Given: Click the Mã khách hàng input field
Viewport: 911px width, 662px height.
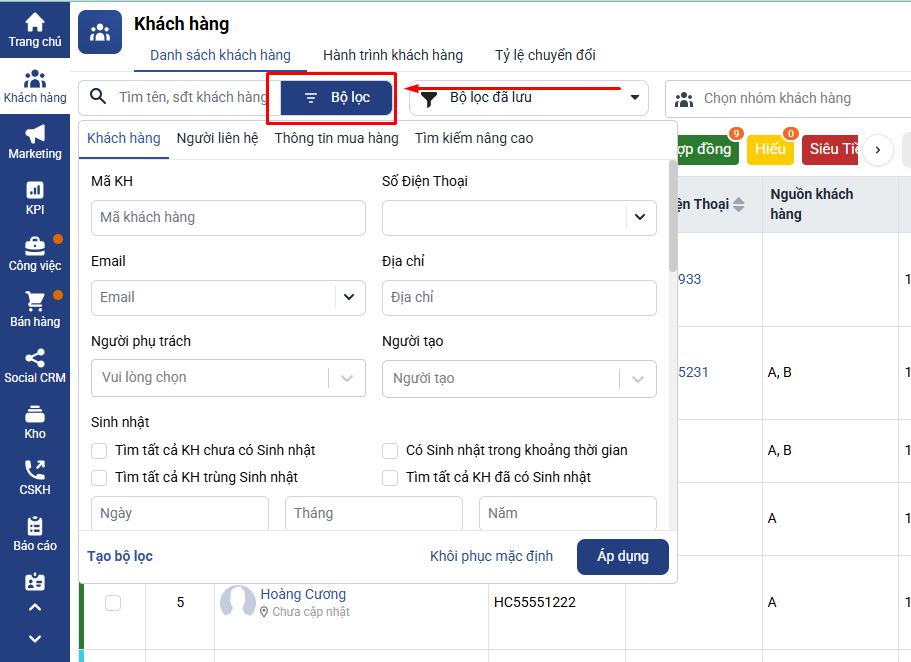Looking at the screenshot, I should 228,217.
